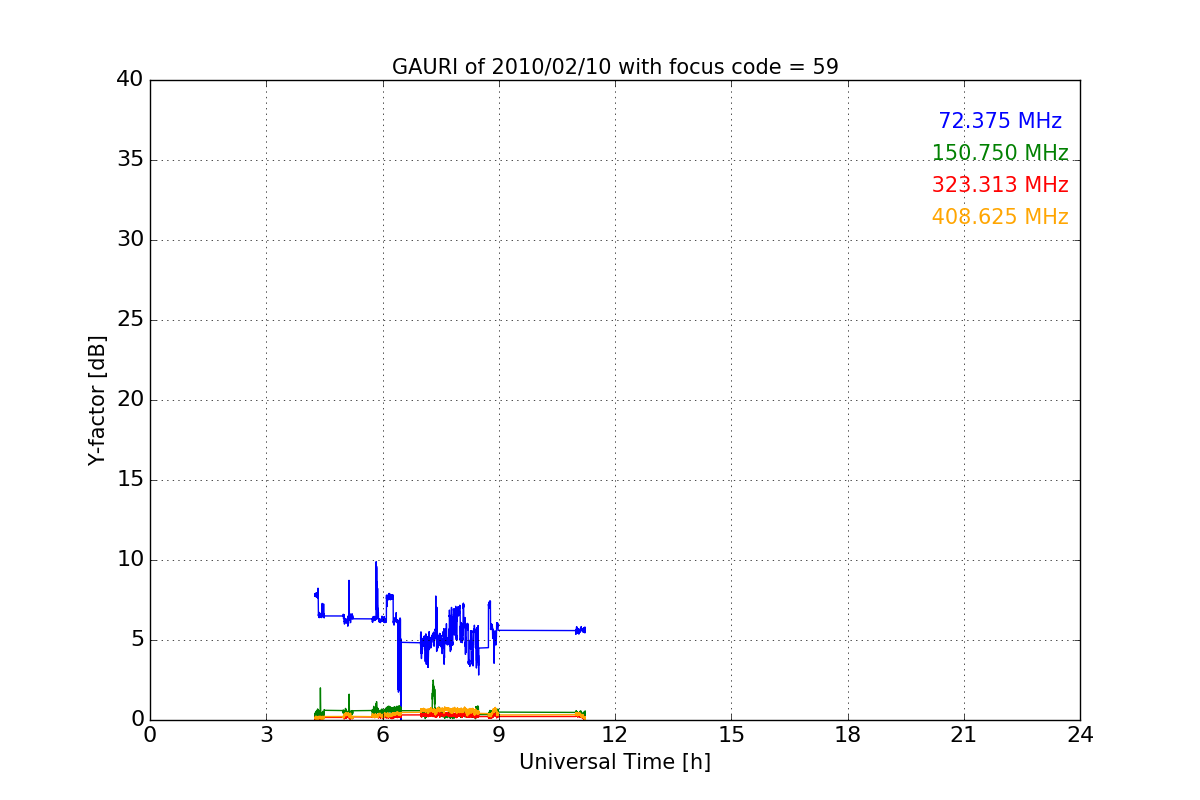Click the x-axis tick label '24'

point(1080,735)
